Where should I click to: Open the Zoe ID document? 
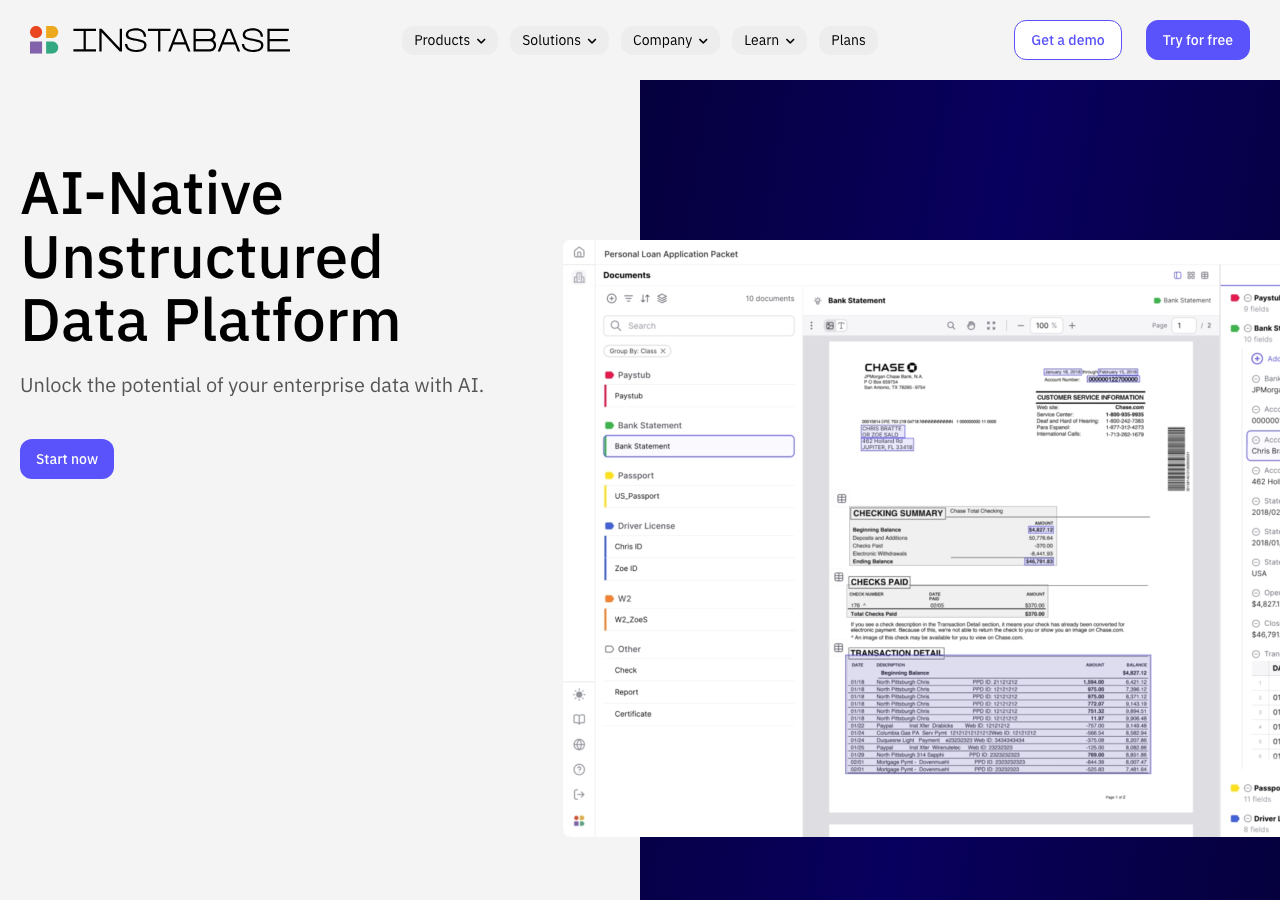(699, 568)
